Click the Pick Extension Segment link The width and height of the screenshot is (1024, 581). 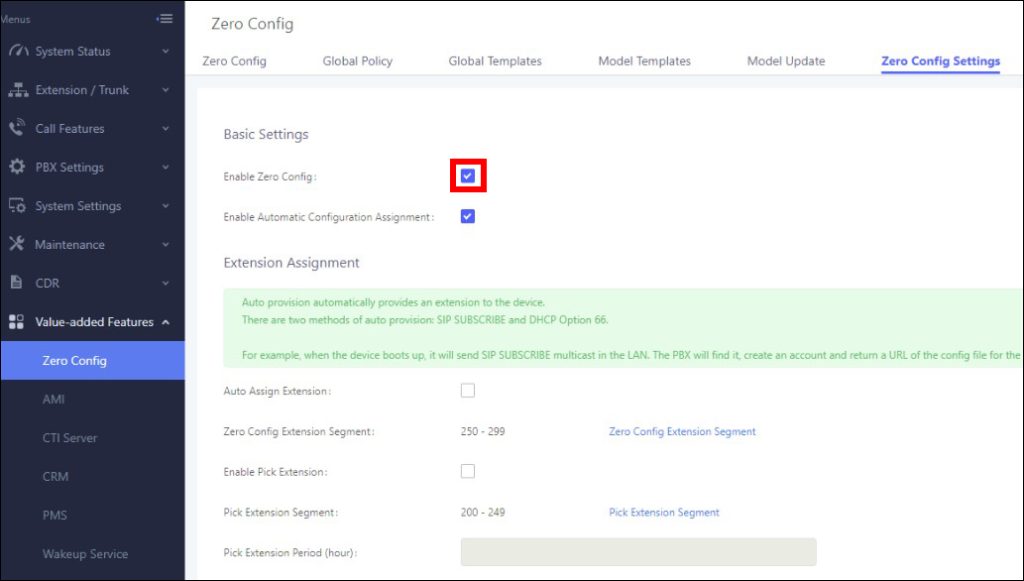click(664, 511)
